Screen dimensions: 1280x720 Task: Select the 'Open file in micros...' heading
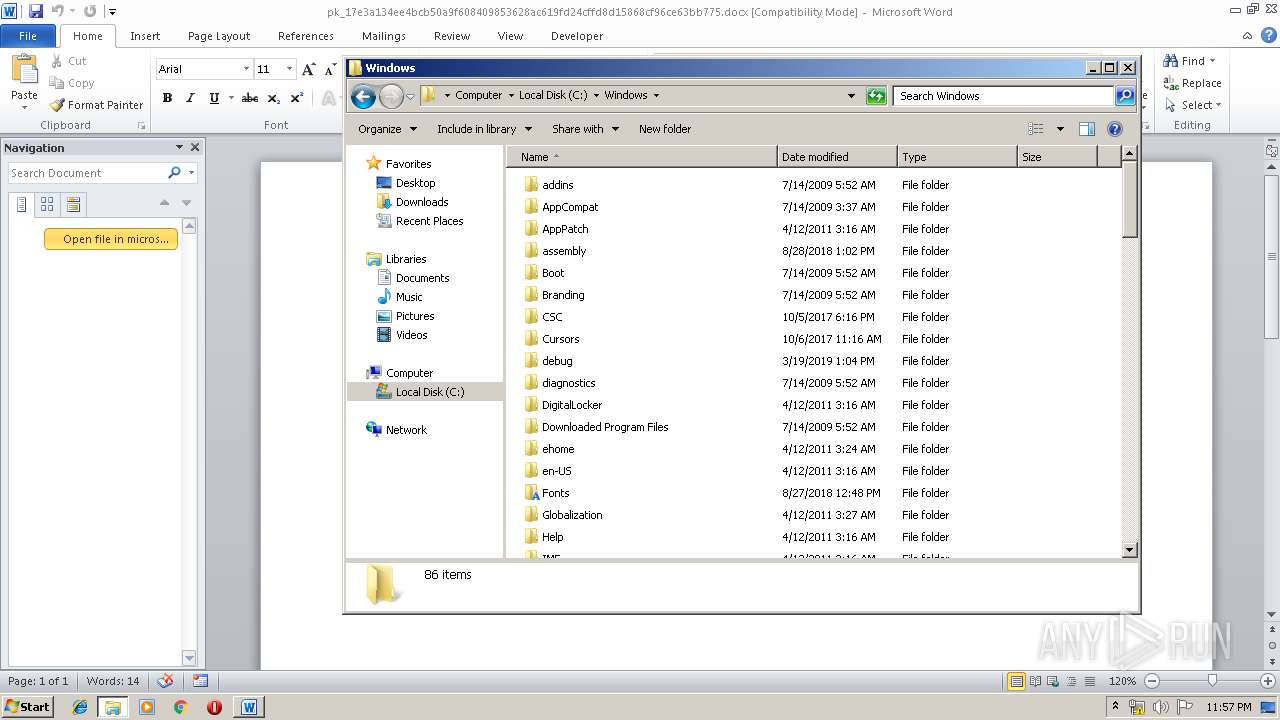[111, 239]
